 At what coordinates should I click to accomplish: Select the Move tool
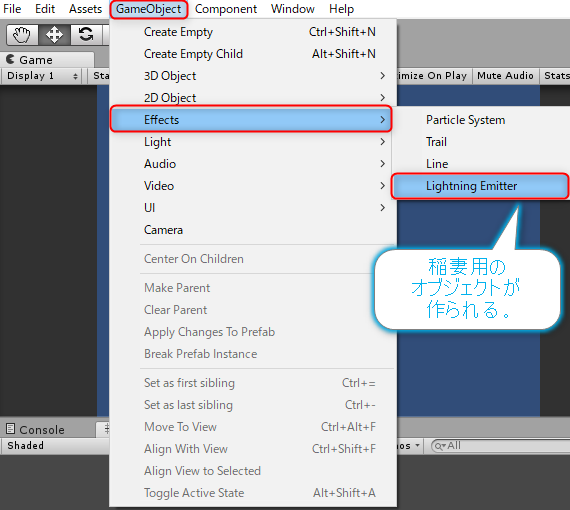(x=54, y=35)
